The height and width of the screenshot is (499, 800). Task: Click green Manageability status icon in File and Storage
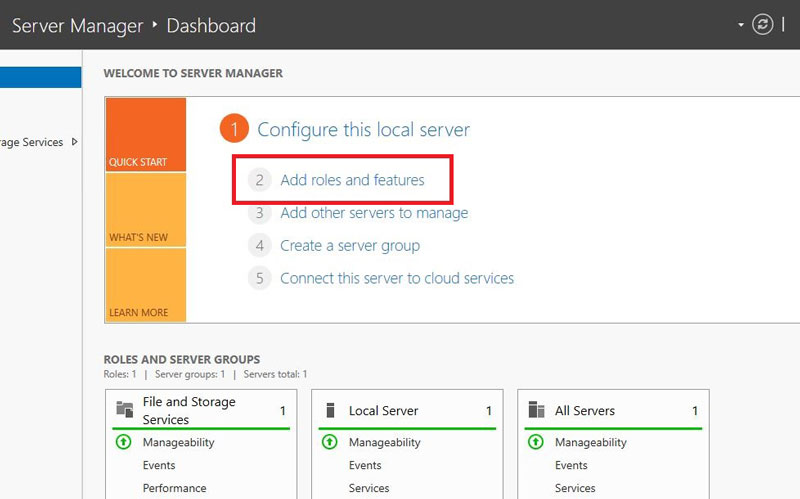point(123,442)
